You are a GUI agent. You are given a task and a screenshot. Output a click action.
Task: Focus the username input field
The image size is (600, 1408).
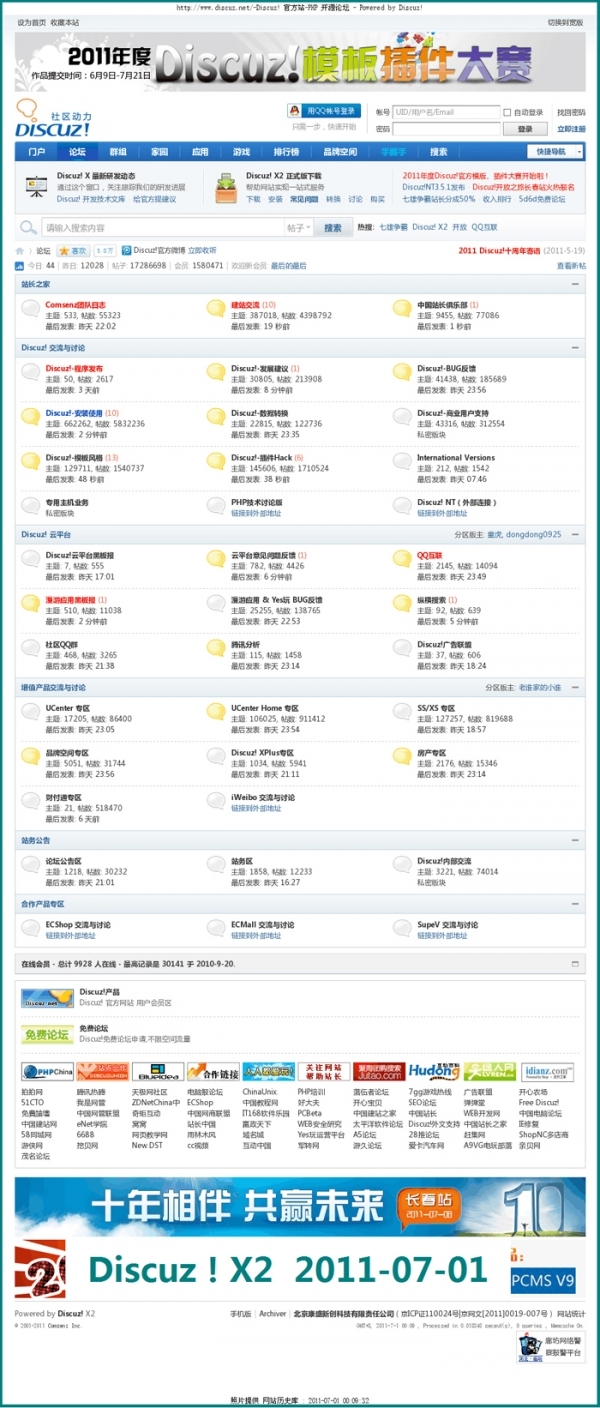[446, 112]
